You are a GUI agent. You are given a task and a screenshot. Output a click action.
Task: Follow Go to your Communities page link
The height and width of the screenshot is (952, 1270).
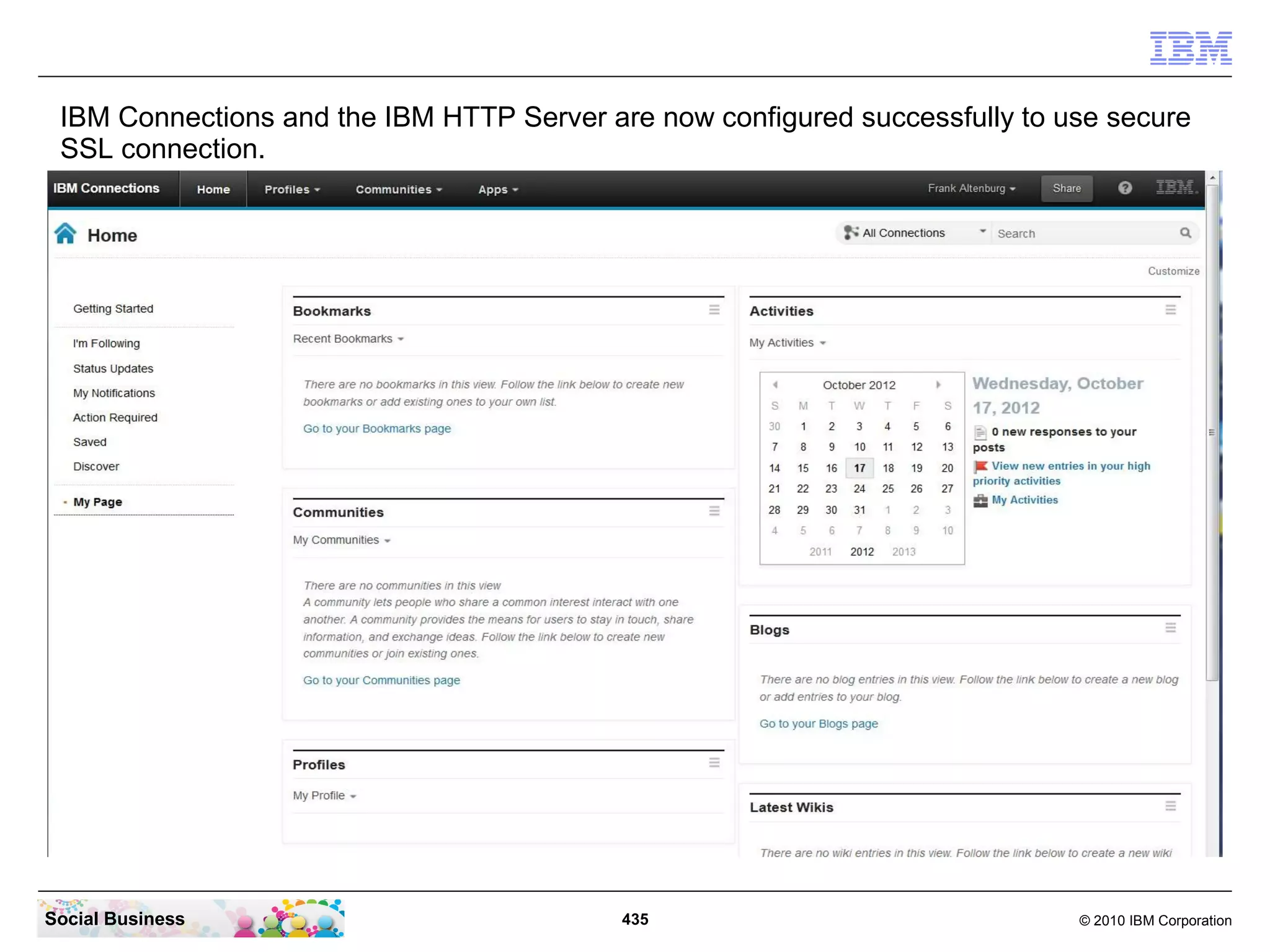pyautogui.click(x=381, y=681)
